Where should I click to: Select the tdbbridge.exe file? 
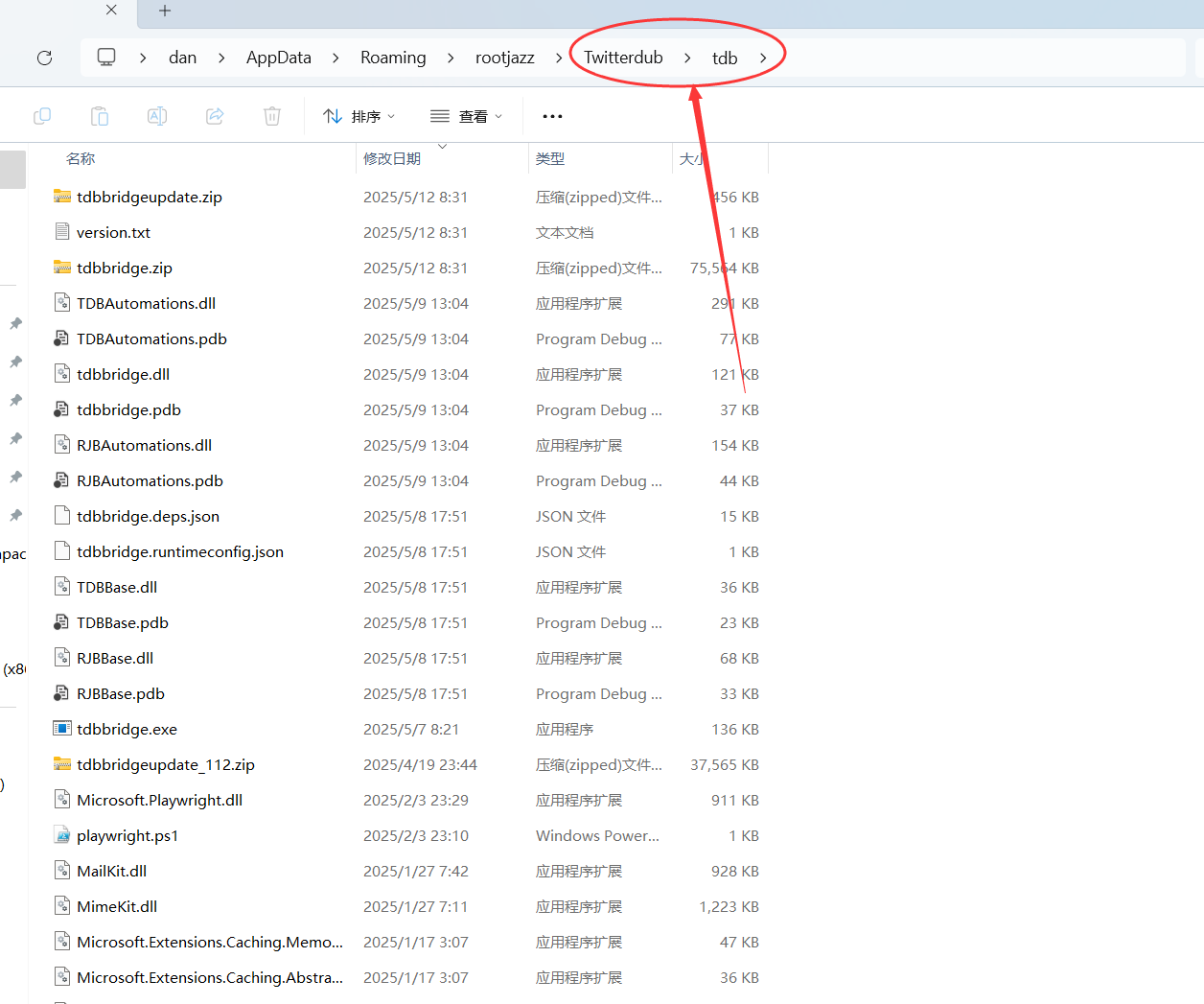pyautogui.click(x=127, y=730)
